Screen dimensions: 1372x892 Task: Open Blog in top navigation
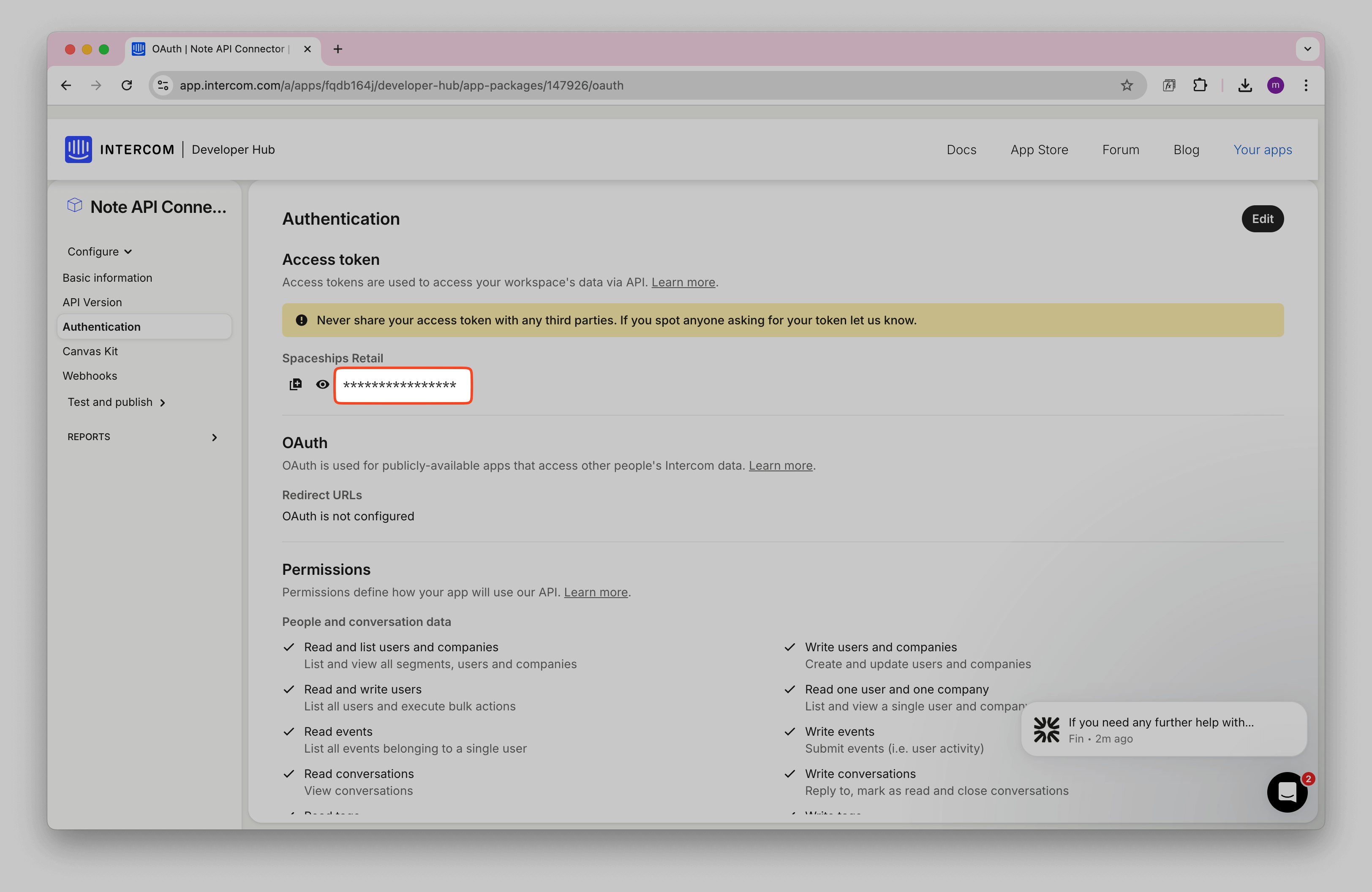(1186, 150)
